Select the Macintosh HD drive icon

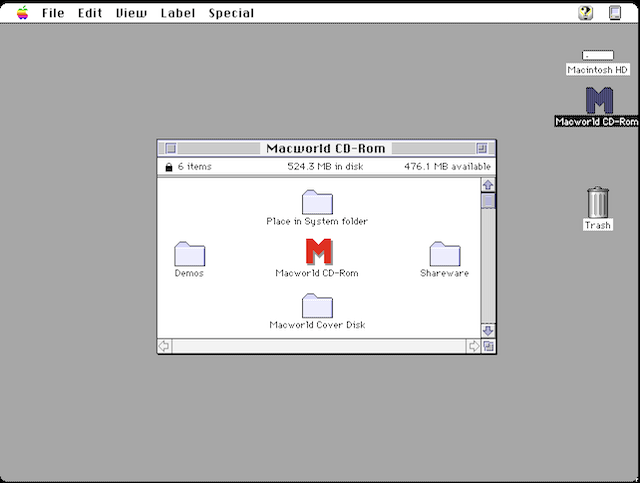[x=597, y=56]
